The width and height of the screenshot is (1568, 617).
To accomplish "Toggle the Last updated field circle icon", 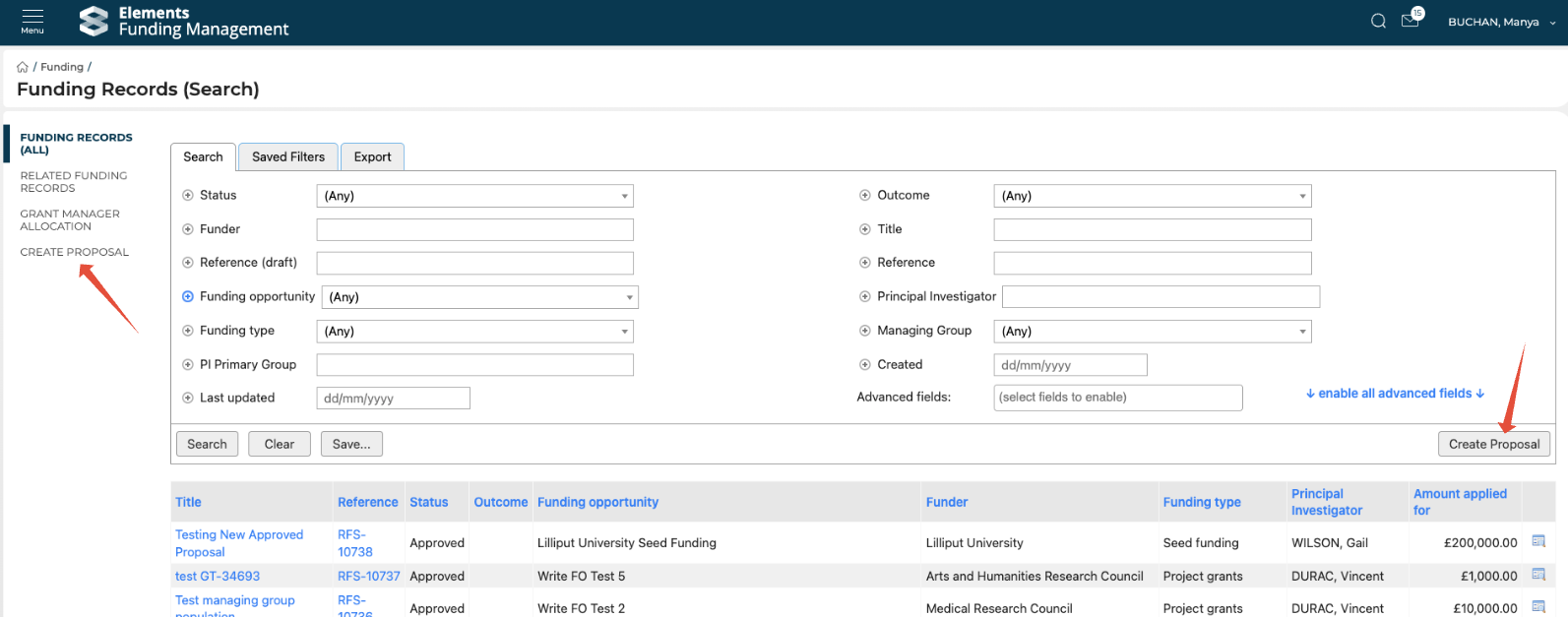I will coord(188,398).
